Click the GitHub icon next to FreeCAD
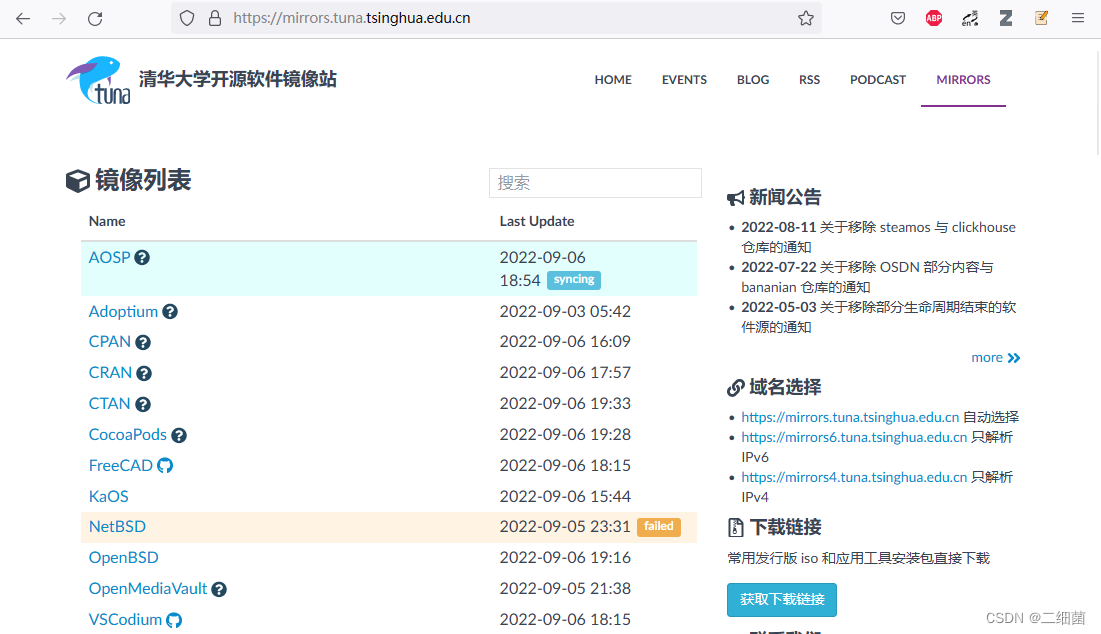Viewport: 1101px width, 634px height. (165, 465)
